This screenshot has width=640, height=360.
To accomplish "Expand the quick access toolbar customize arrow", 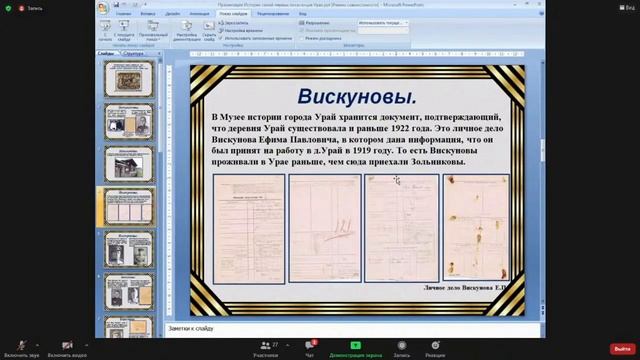I will tap(145, 4).
